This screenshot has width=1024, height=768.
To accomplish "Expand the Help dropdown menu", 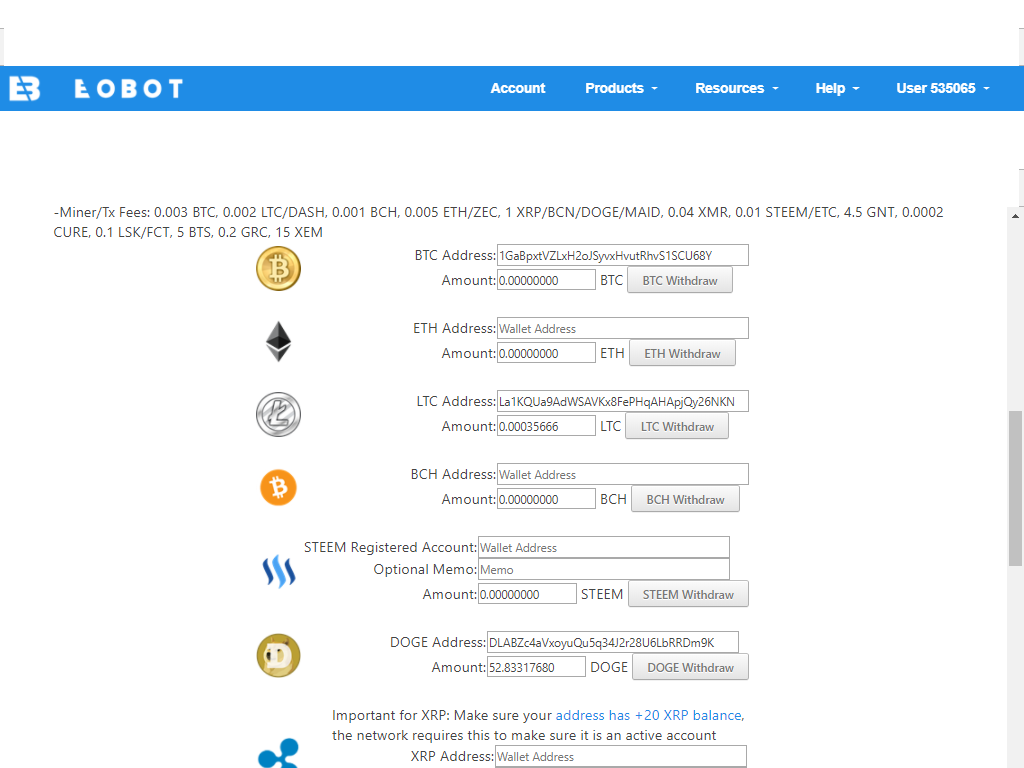I will click(x=837, y=88).
